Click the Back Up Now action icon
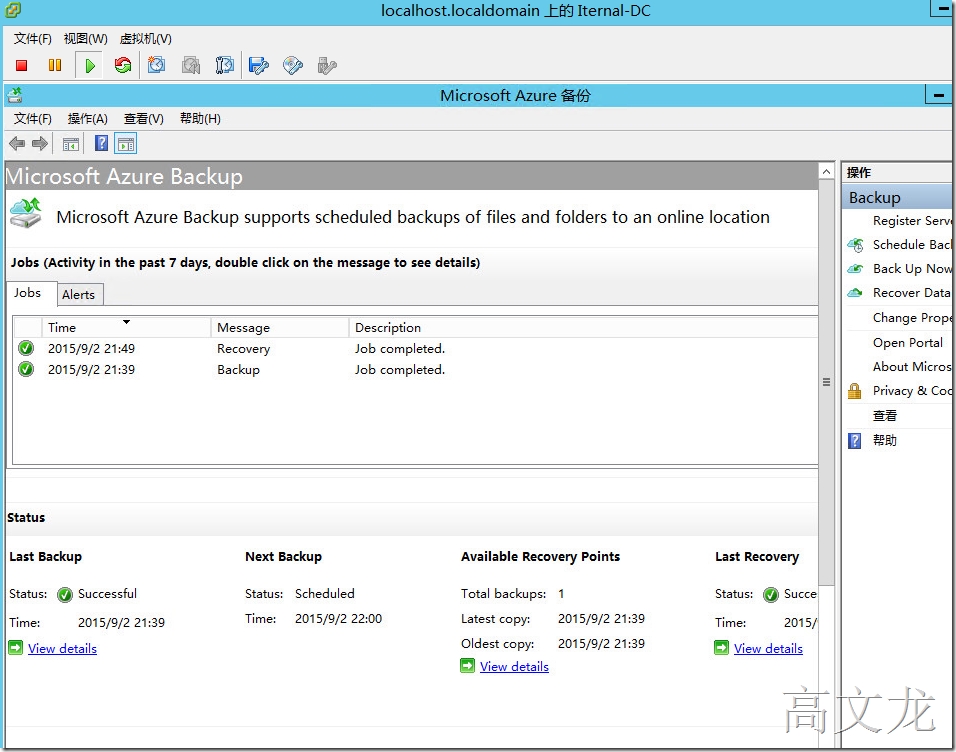The image size is (956, 752). 855,268
